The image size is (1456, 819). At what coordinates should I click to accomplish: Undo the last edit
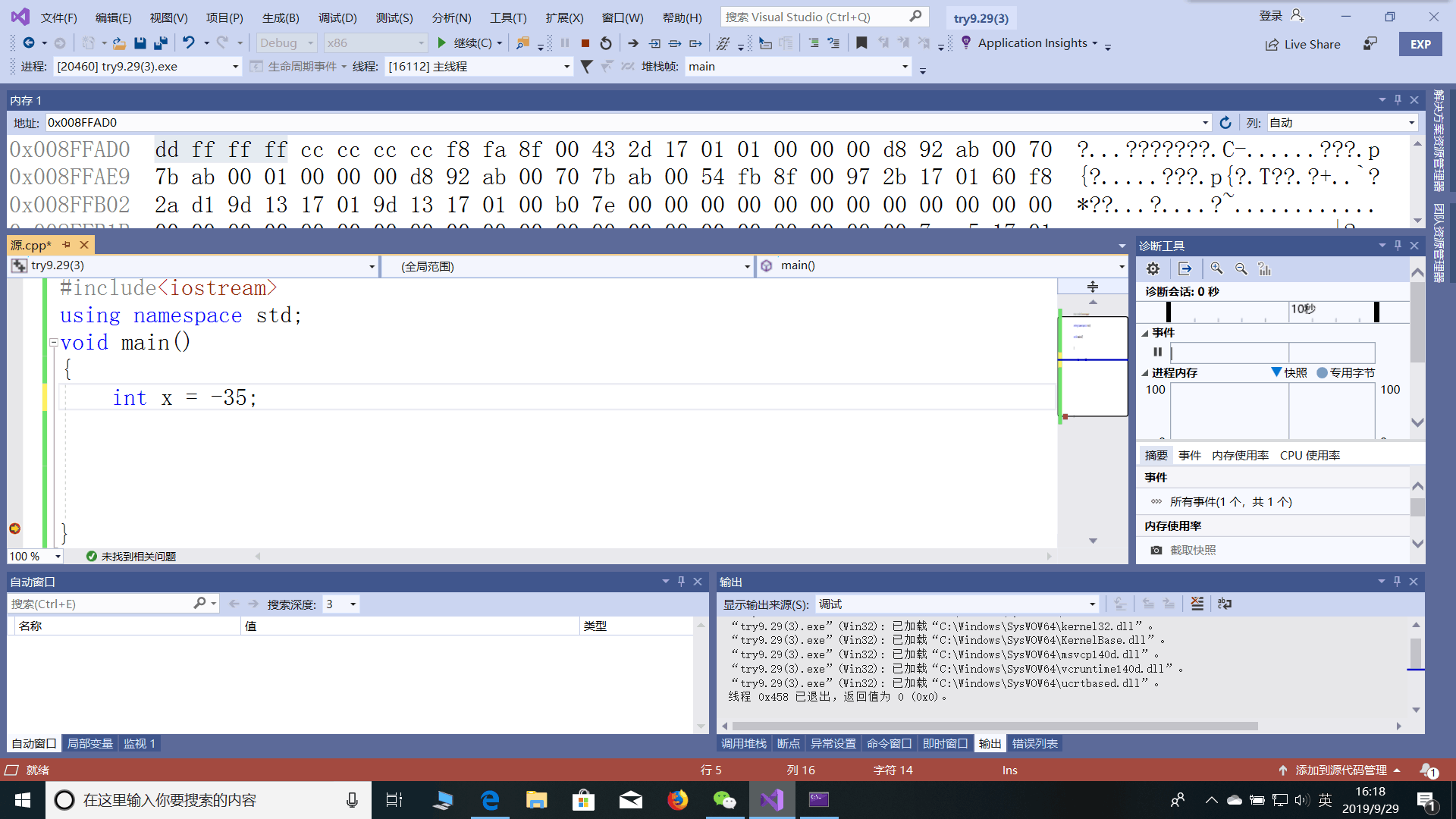pos(189,43)
